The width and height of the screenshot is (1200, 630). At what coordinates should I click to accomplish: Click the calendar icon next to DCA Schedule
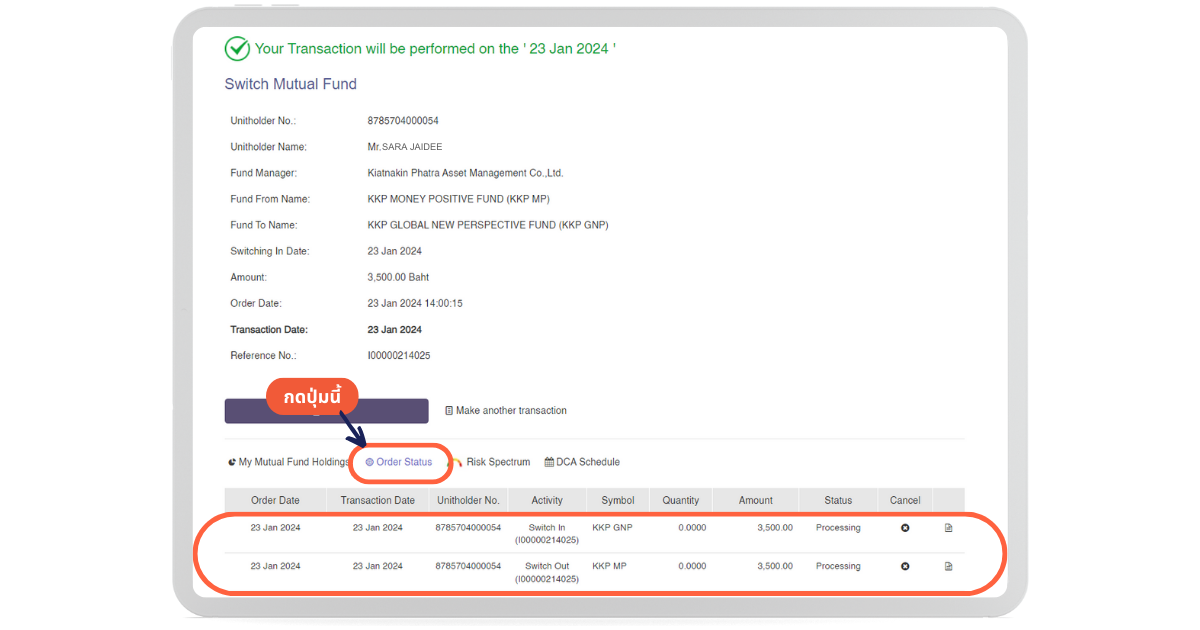[x=549, y=462]
